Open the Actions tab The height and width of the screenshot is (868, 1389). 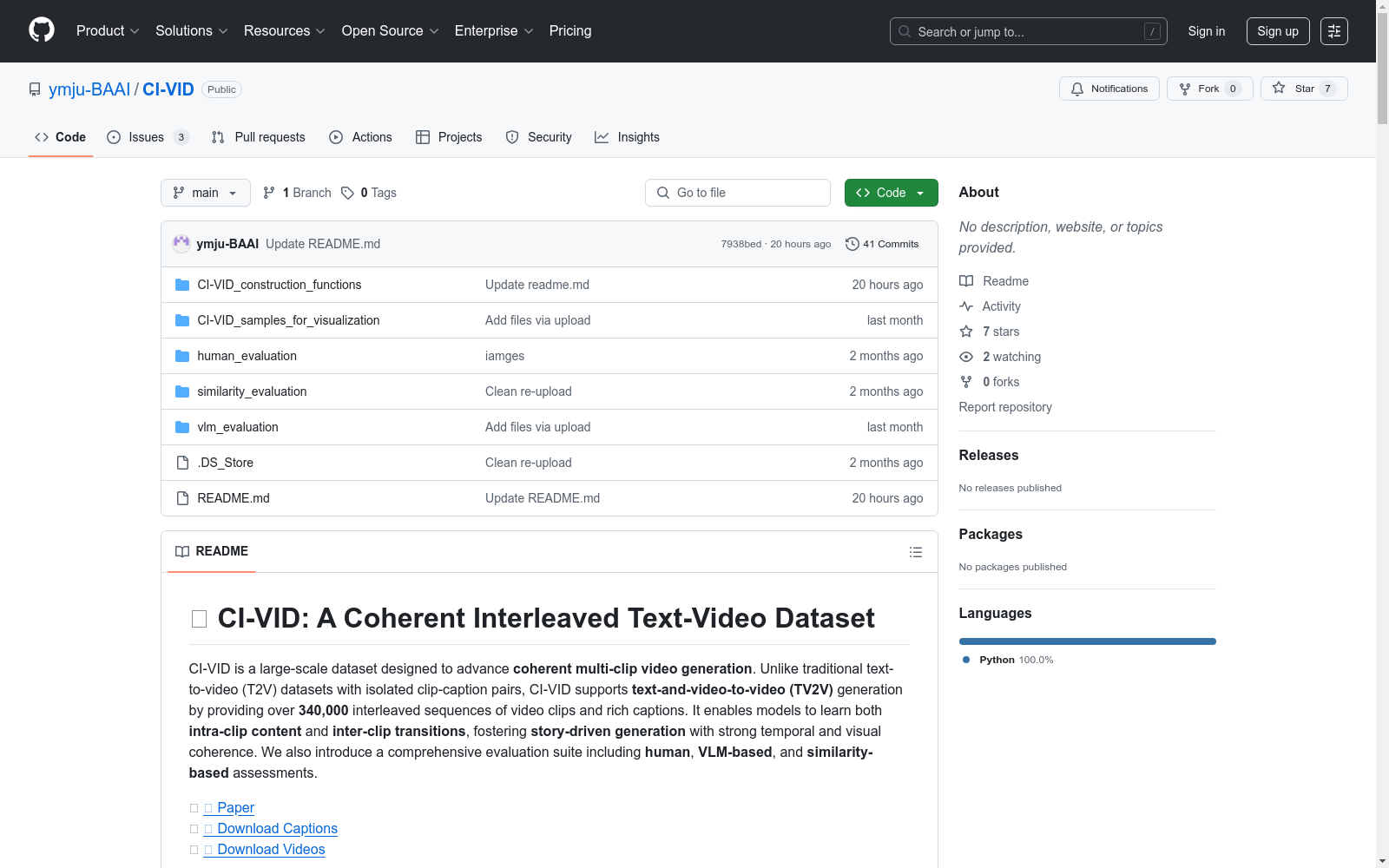(x=360, y=137)
